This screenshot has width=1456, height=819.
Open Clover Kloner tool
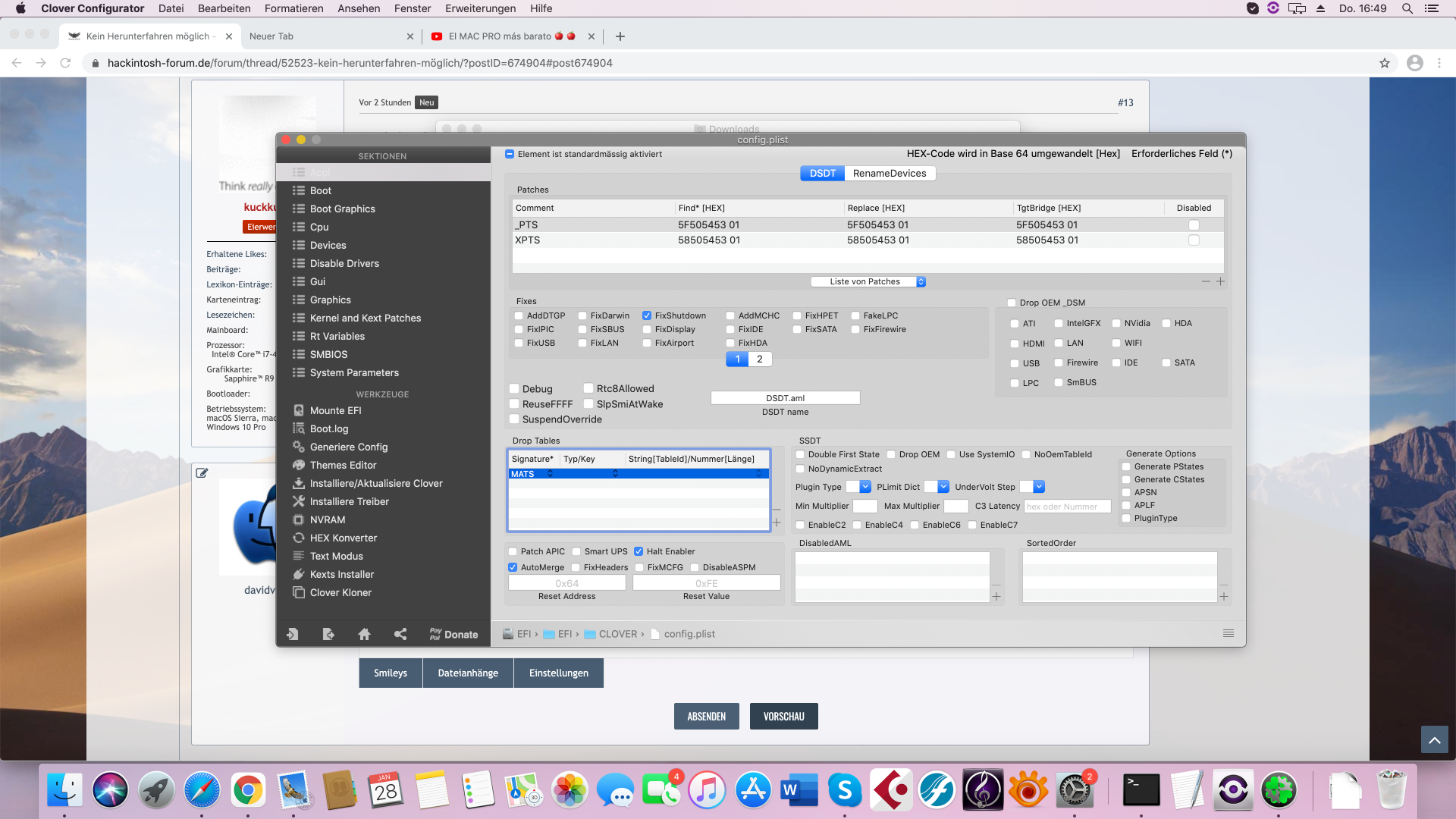[340, 592]
